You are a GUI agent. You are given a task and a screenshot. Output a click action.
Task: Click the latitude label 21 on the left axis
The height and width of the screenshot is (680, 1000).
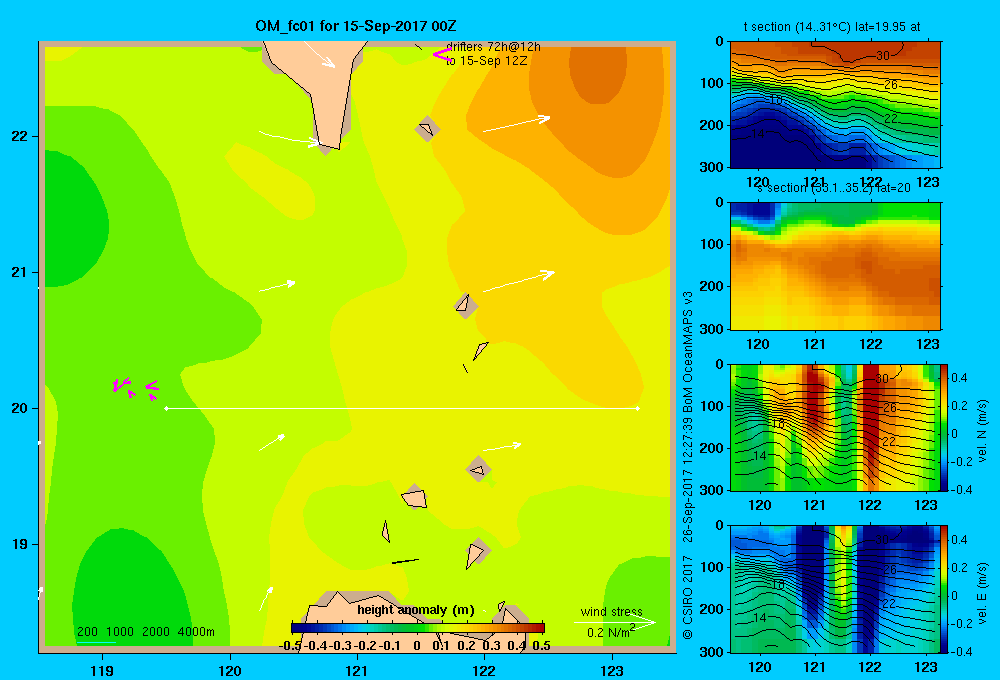point(20,272)
